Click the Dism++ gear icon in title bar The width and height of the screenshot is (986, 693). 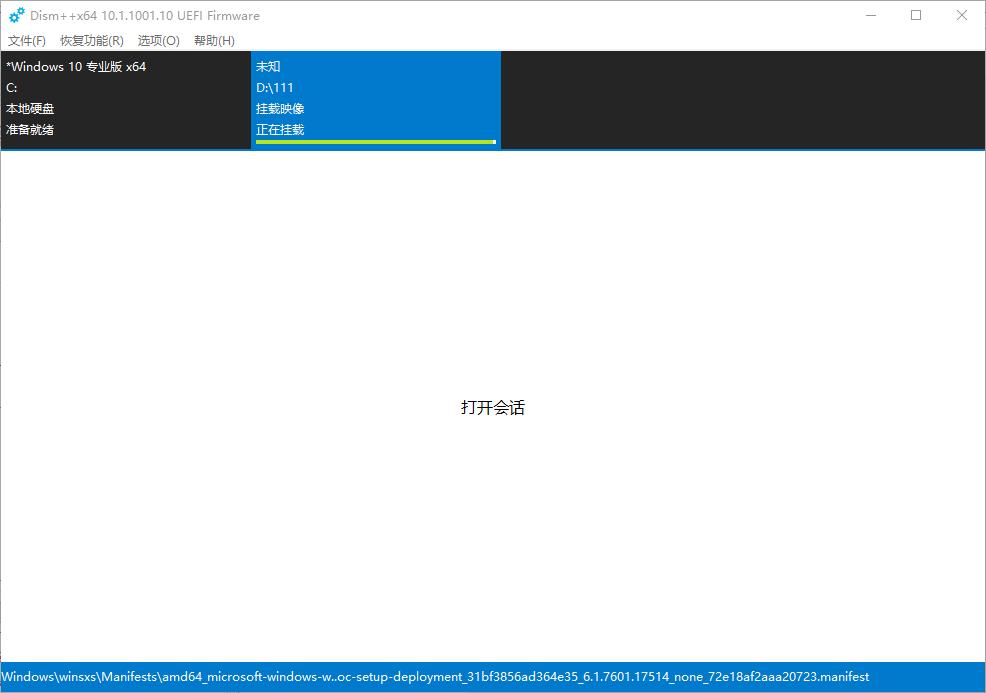15,15
